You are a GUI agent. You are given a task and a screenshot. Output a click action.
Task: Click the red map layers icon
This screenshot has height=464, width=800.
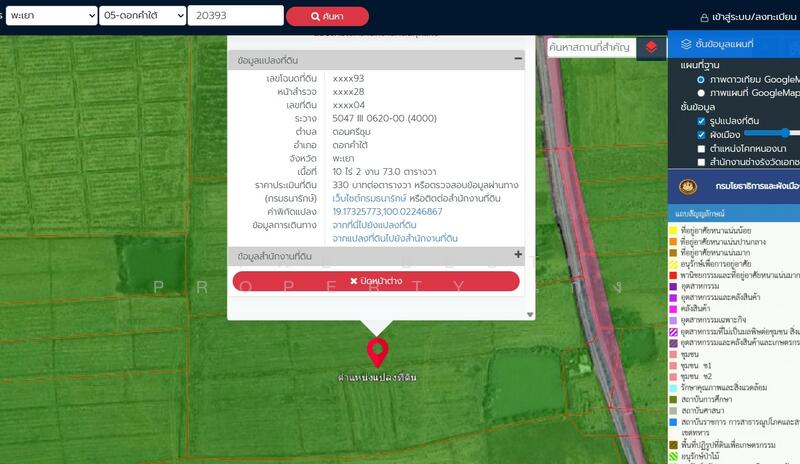[651, 47]
